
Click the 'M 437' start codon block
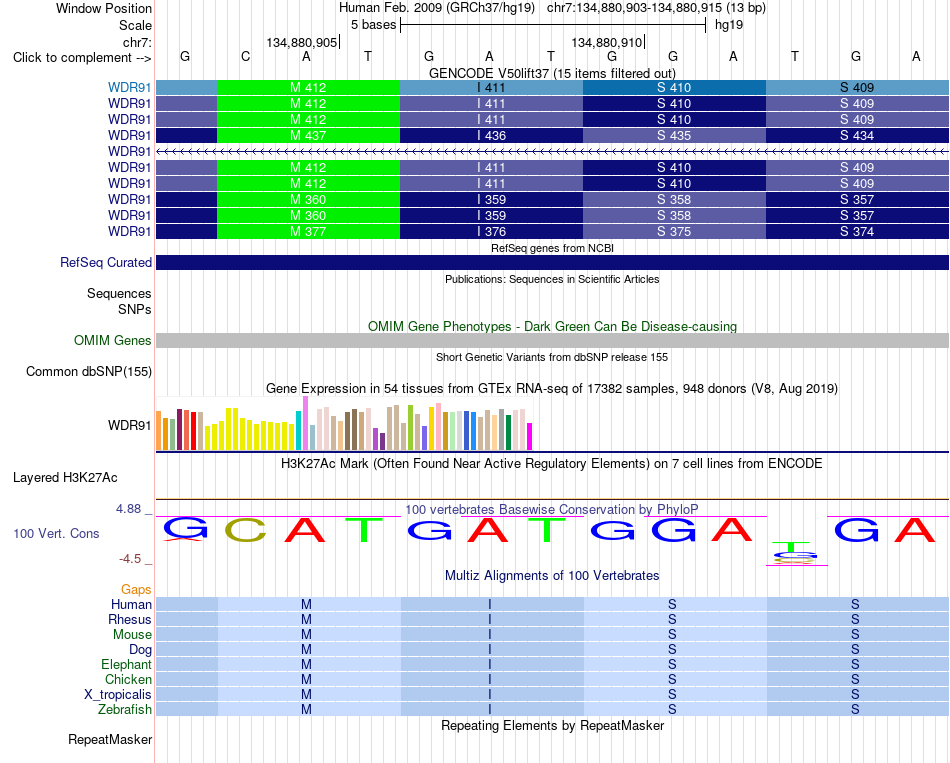[308, 135]
